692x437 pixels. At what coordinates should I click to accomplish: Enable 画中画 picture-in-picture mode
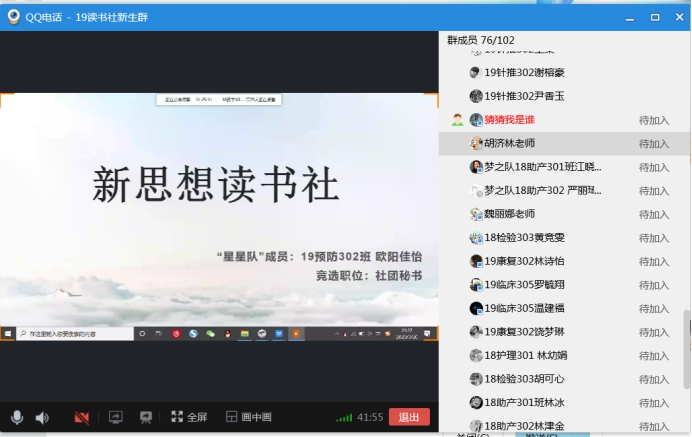click(x=248, y=417)
